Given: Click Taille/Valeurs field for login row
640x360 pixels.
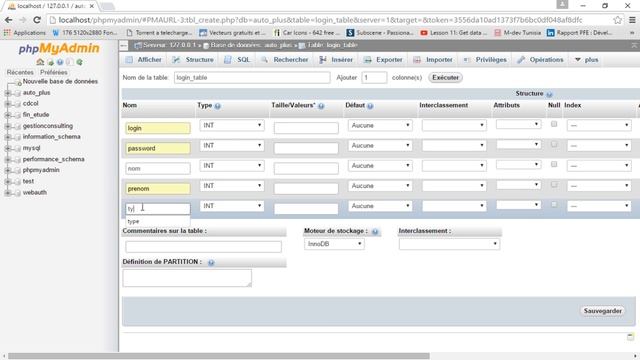Looking at the screenshot, I should tap(306, 128).
